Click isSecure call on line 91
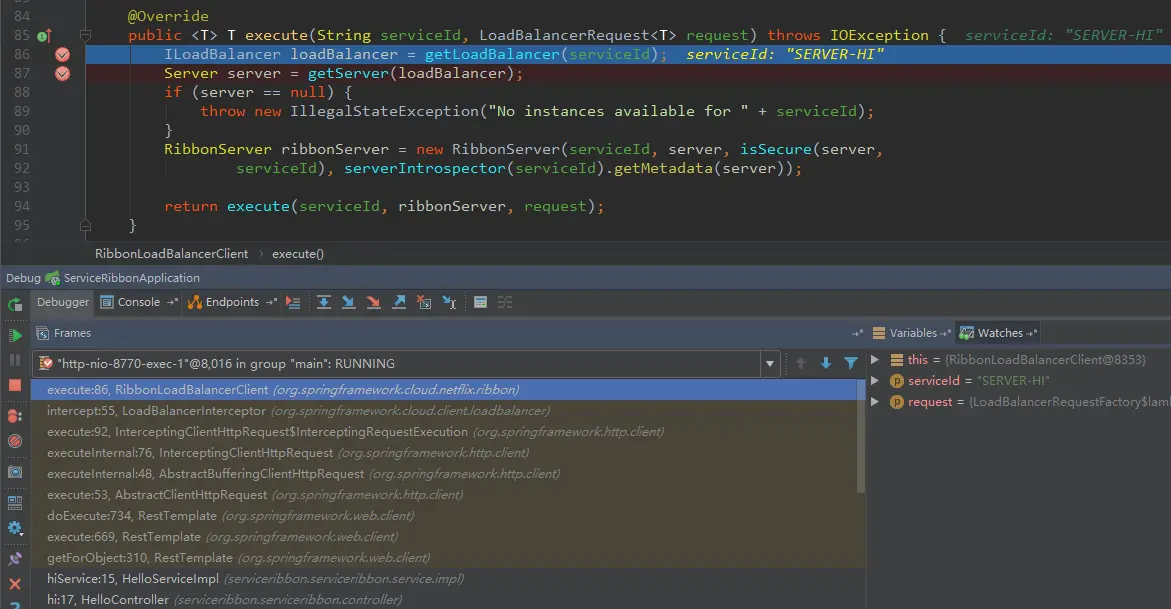 point(775,149)
